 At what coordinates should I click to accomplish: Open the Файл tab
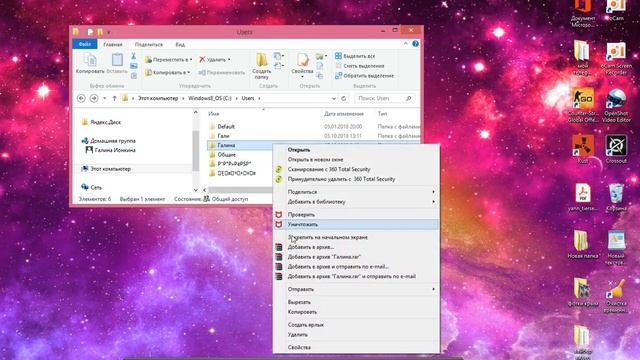click(85, 44)
